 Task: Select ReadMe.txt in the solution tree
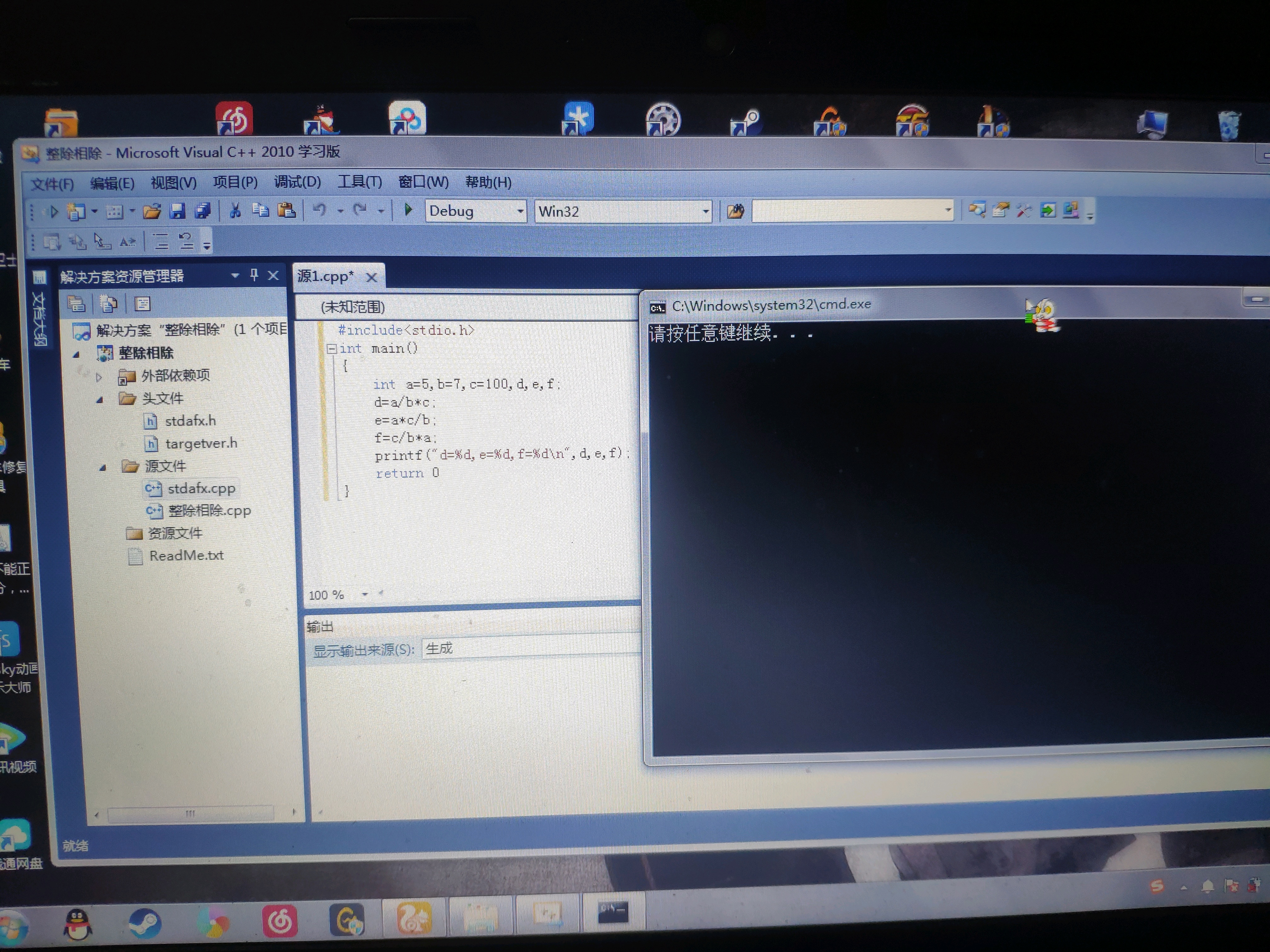click(x=186, y=555)
